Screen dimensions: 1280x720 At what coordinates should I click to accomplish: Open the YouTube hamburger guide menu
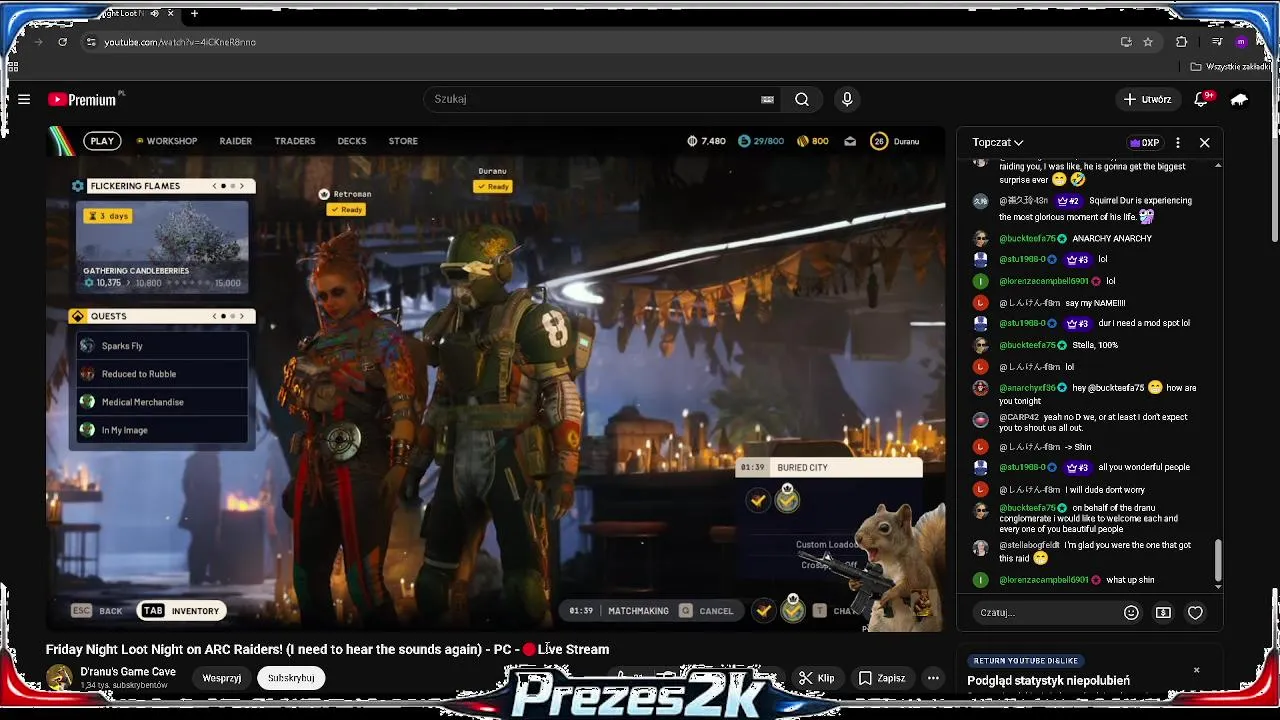24,99
